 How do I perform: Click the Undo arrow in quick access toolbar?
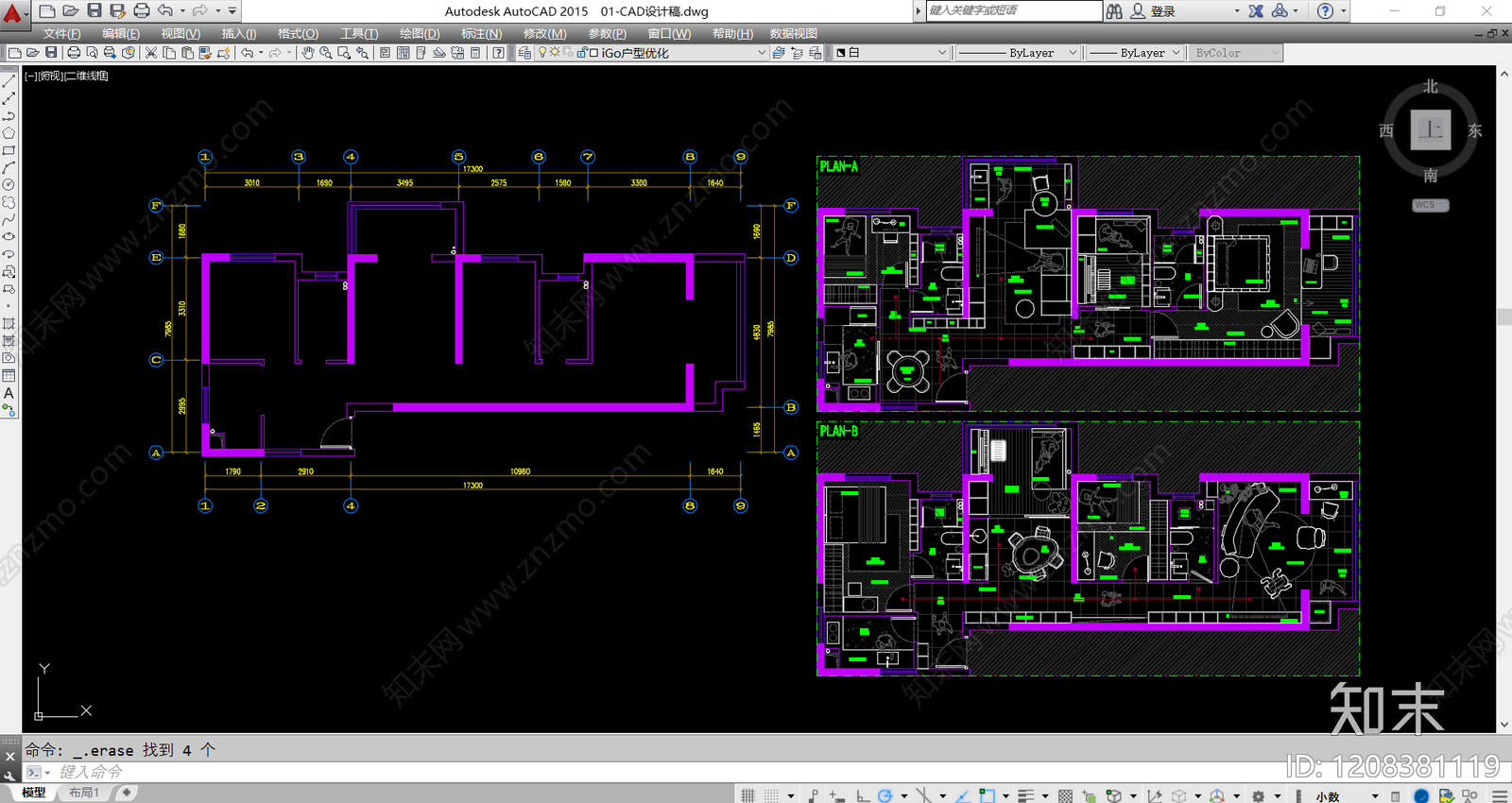(x=165, y=10)
